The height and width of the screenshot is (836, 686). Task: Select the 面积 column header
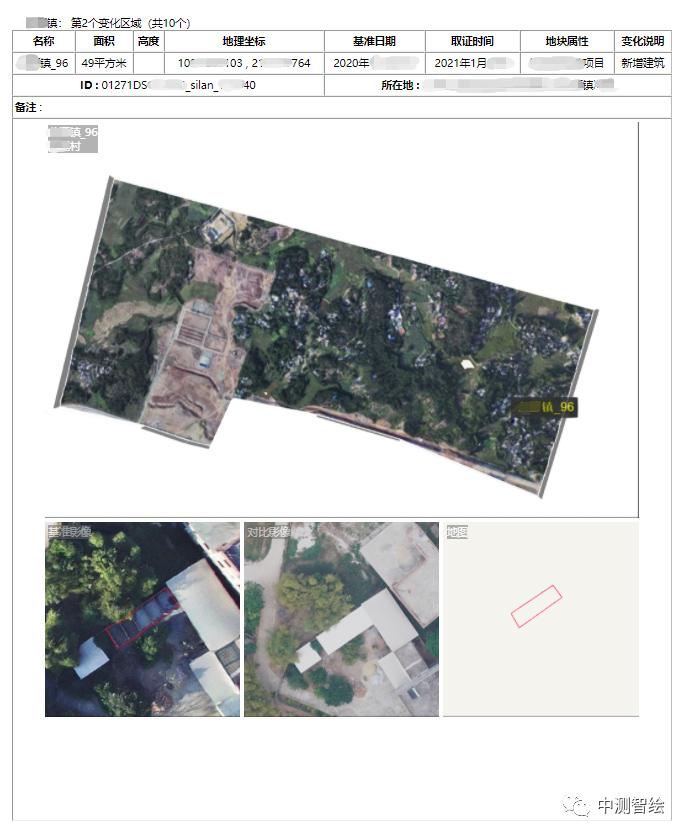tap(104, 41)
